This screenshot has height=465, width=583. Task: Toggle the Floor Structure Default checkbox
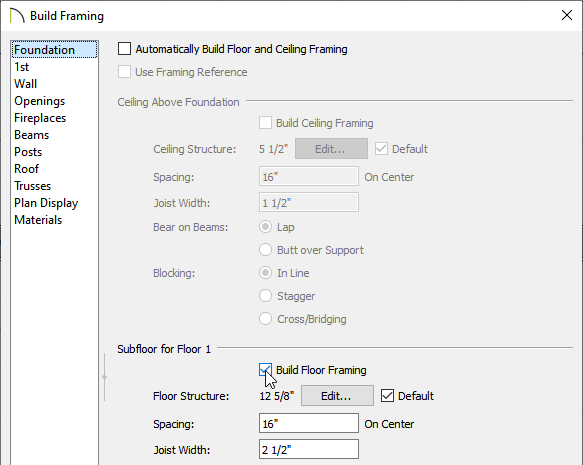click(x=387, y=396)
